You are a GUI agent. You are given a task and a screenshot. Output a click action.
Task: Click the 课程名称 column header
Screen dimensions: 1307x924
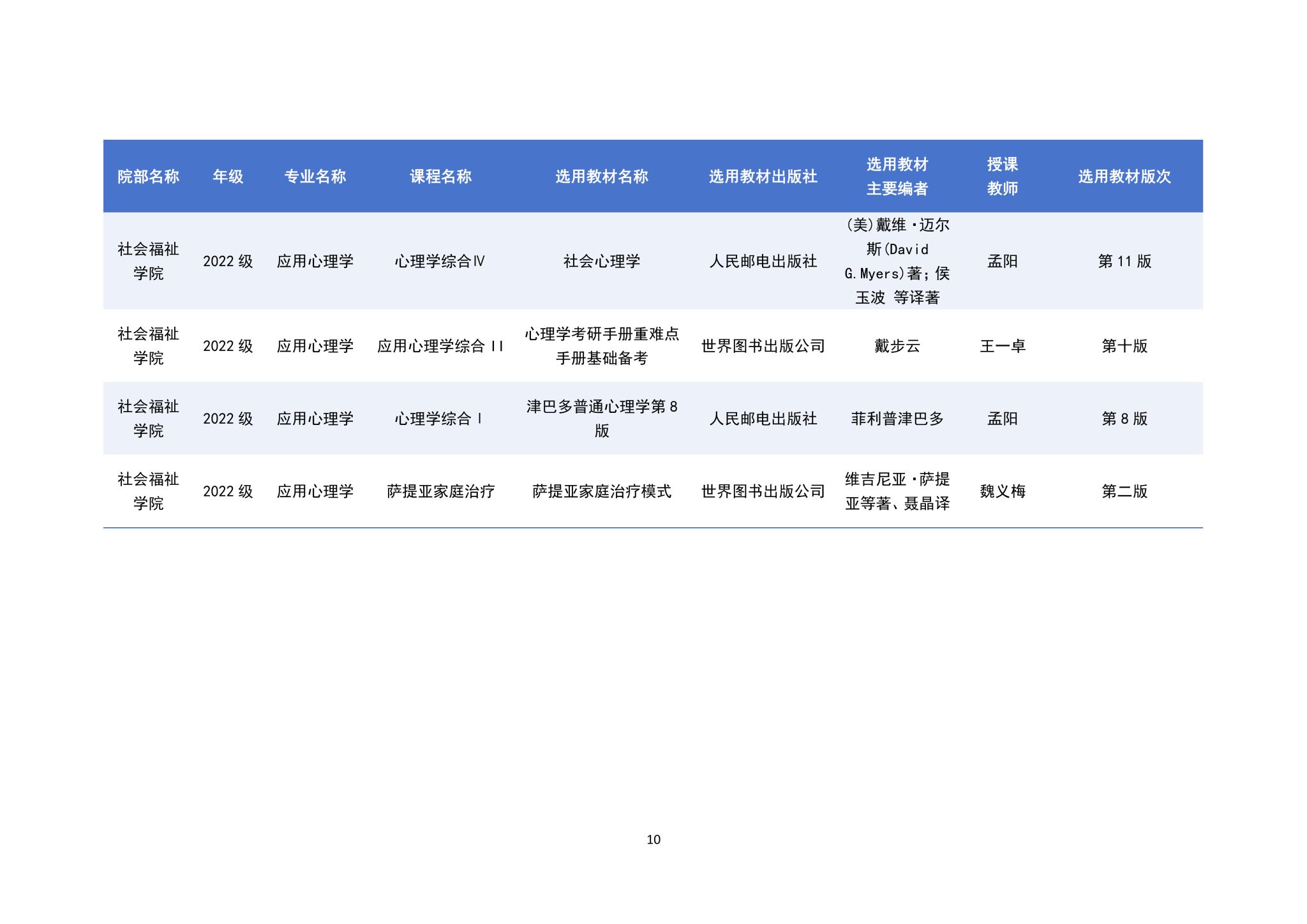[440, 177]
